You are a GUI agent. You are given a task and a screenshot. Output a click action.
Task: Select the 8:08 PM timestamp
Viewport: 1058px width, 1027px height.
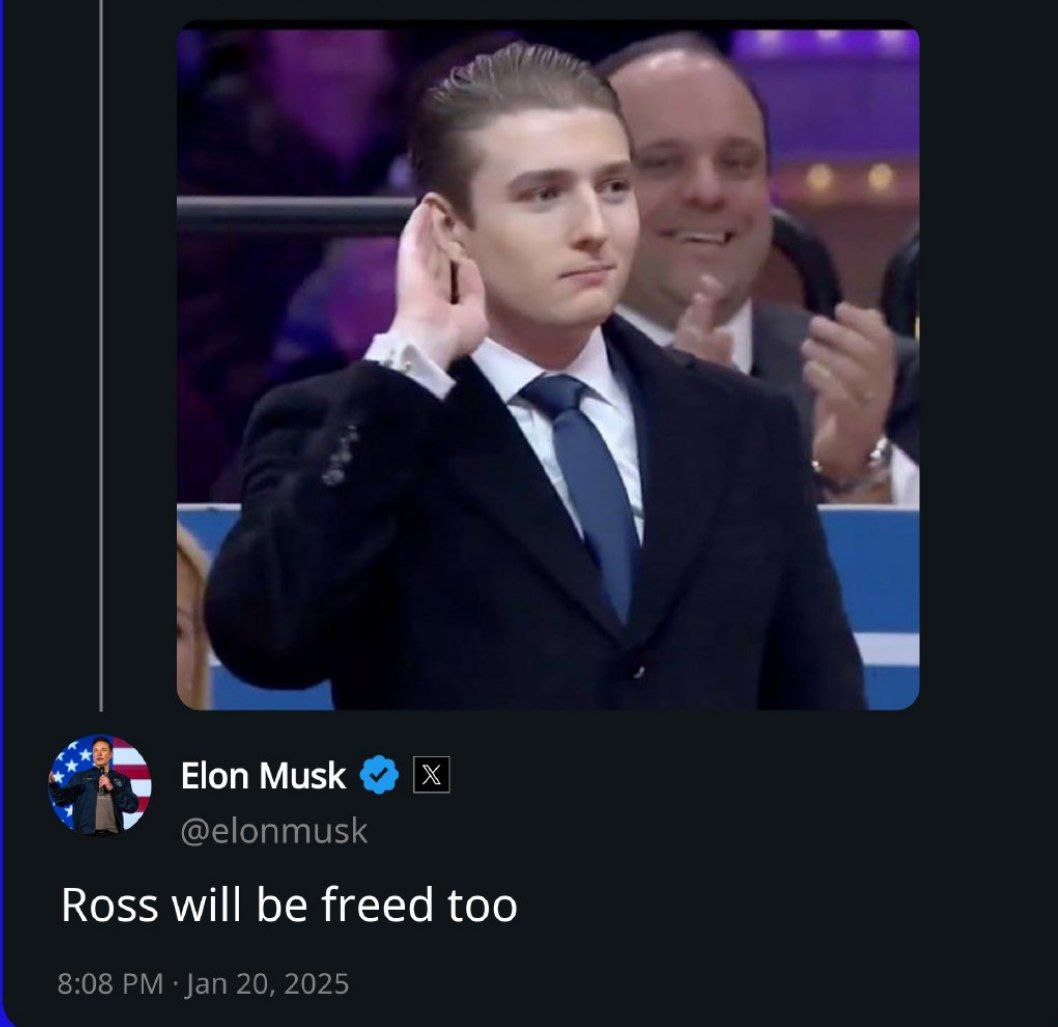(111, 983)
